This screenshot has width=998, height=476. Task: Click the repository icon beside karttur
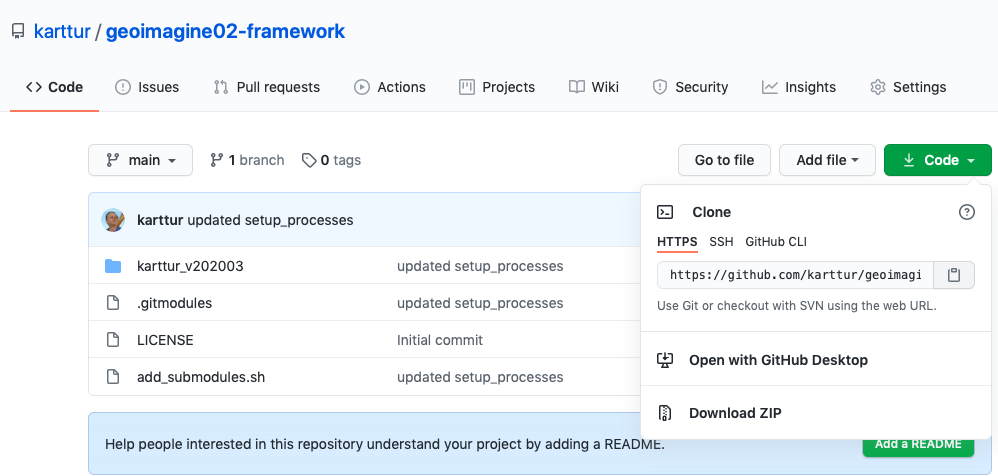tap(18, 31)
